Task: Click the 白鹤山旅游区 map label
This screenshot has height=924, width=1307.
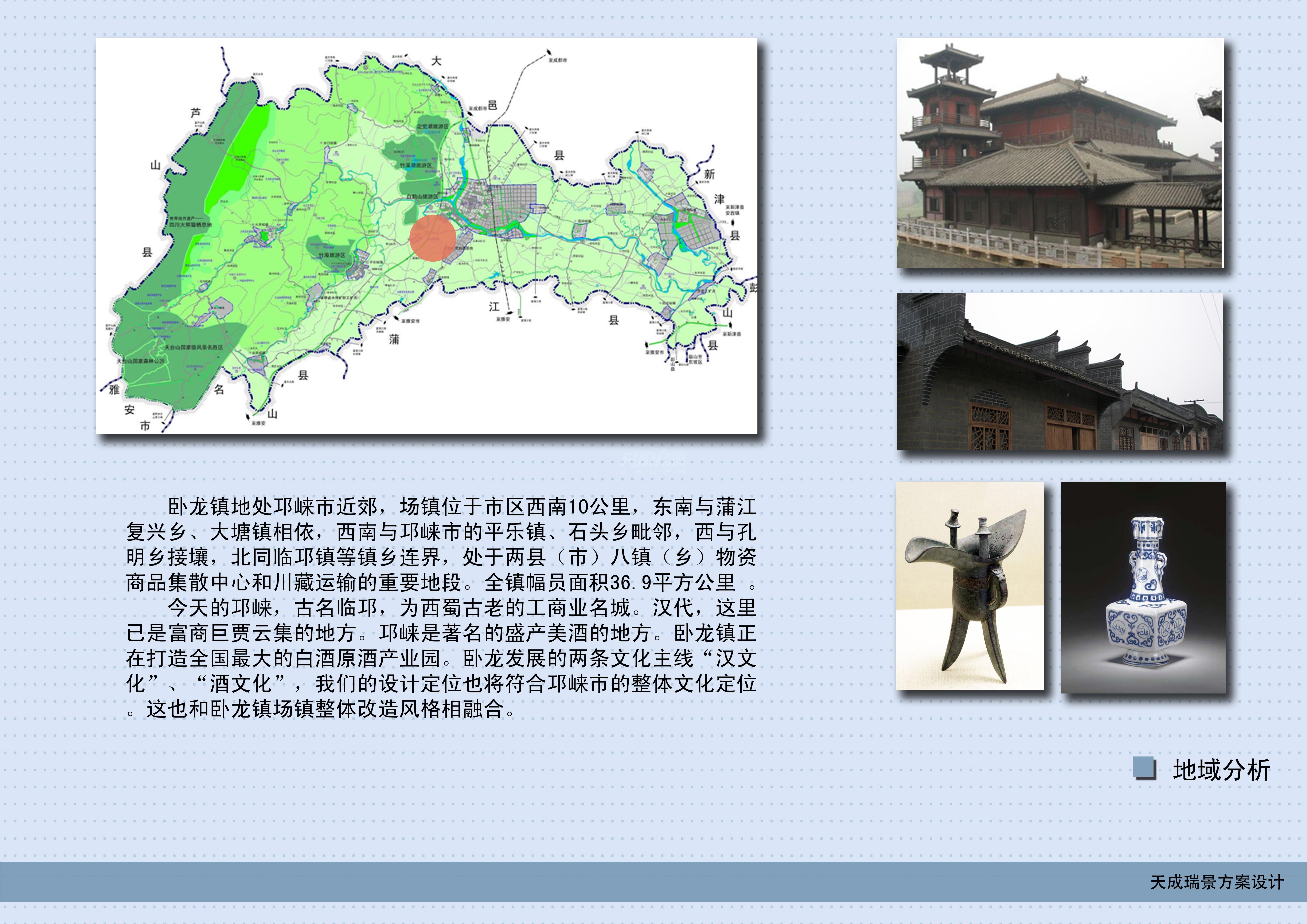Action: (x=422, y=197)
